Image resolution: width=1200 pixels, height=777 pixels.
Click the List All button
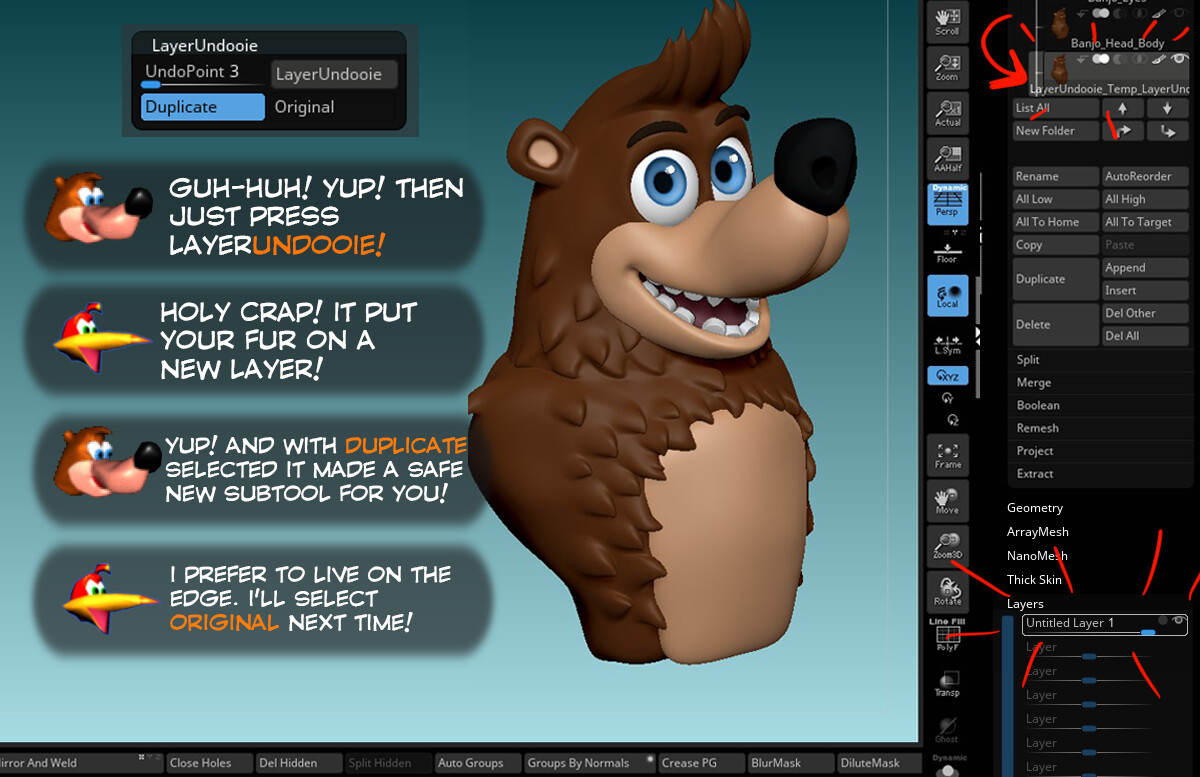[x=1056, y=108]
